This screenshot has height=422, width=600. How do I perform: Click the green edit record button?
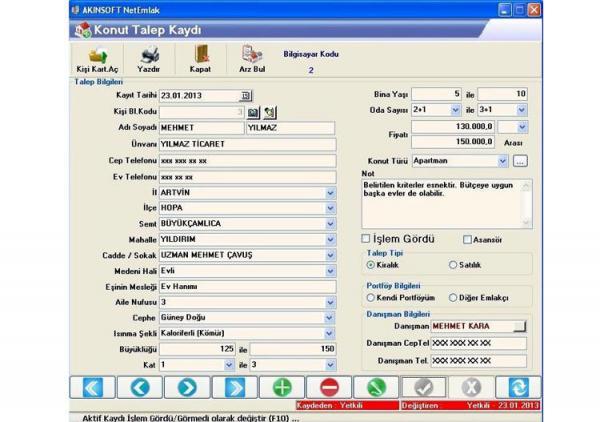(x=376, y=387)
